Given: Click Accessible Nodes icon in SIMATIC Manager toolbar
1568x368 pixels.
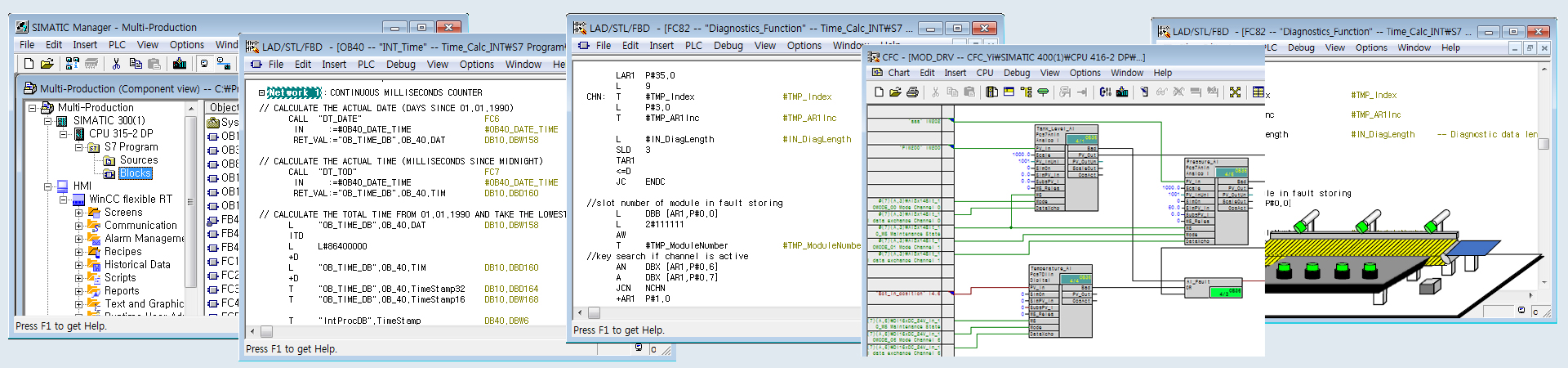Looking at the screenshot, I should tap(72, 63).
